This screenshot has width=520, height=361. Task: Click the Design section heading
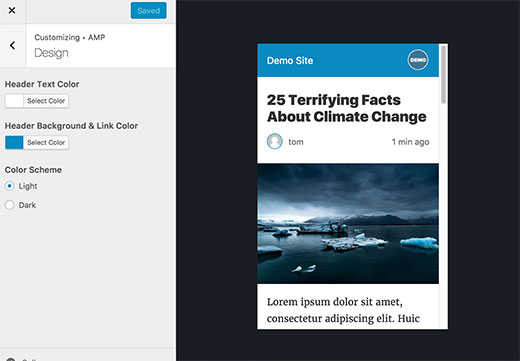point(51,53)
